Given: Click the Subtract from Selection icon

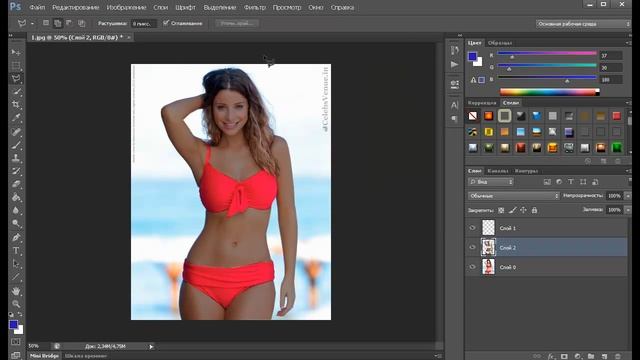Looking at the screenshot, I should pos(69,23).
